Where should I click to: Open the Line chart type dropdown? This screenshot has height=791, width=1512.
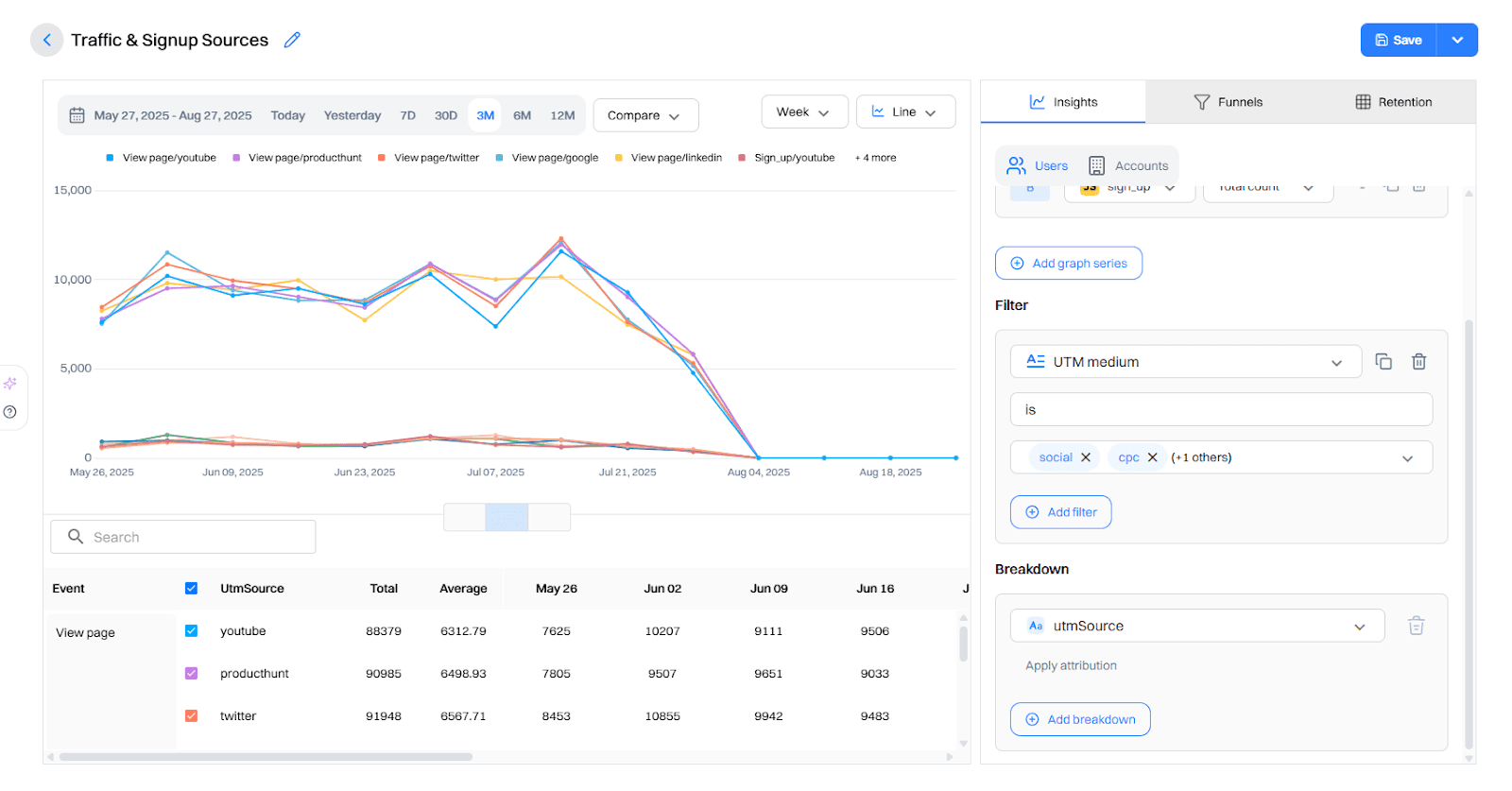coord(904,112)
